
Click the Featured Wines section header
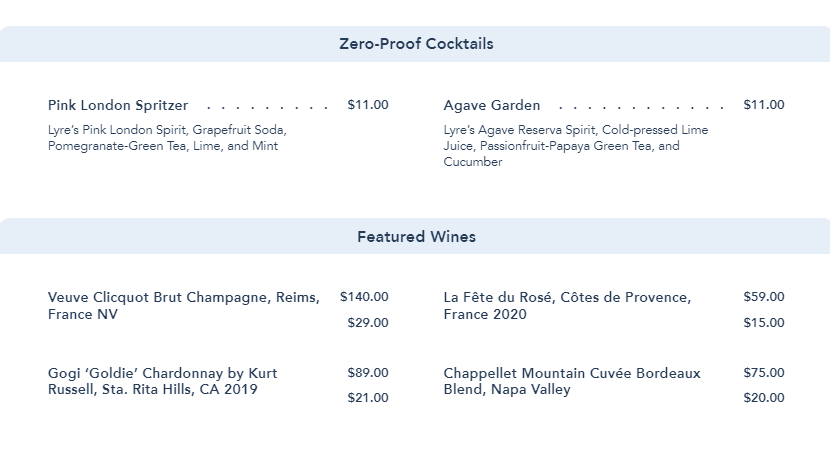[416, 237]
